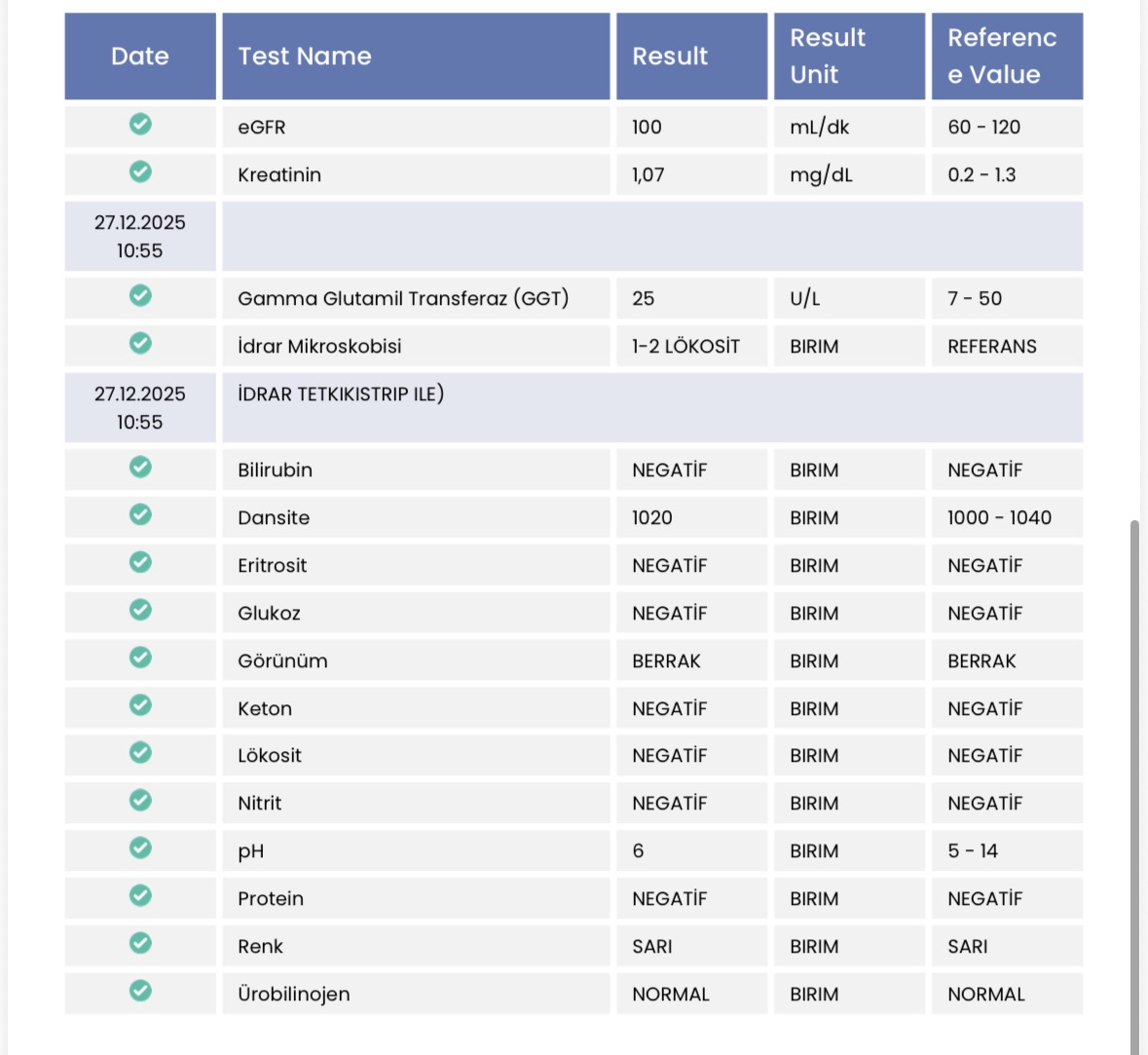Click the vertical scrollbar on the right
Image resolution: width=1148 pixels, height=1055 pixels.
coord(1134,779)
